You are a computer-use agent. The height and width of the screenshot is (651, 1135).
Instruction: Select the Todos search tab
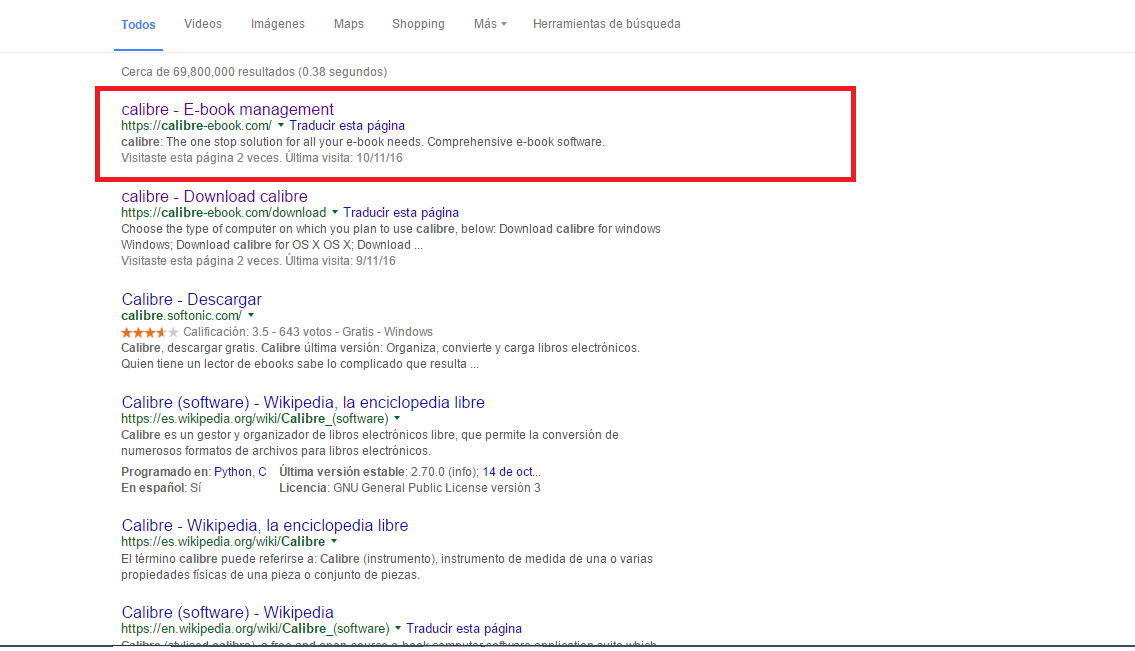coord(138,25)
